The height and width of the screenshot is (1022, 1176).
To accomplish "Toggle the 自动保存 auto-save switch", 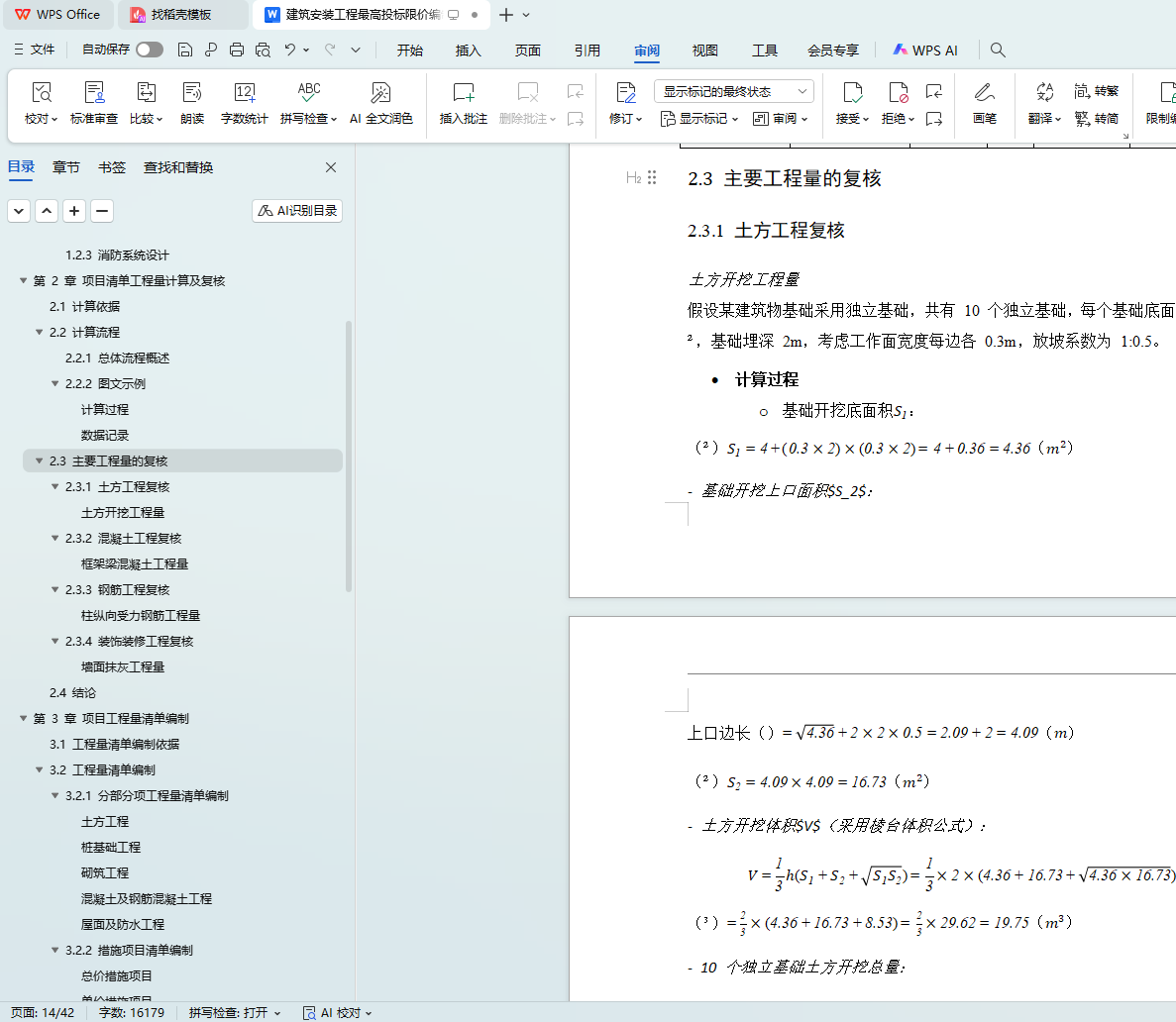I will tap(150, 50).
